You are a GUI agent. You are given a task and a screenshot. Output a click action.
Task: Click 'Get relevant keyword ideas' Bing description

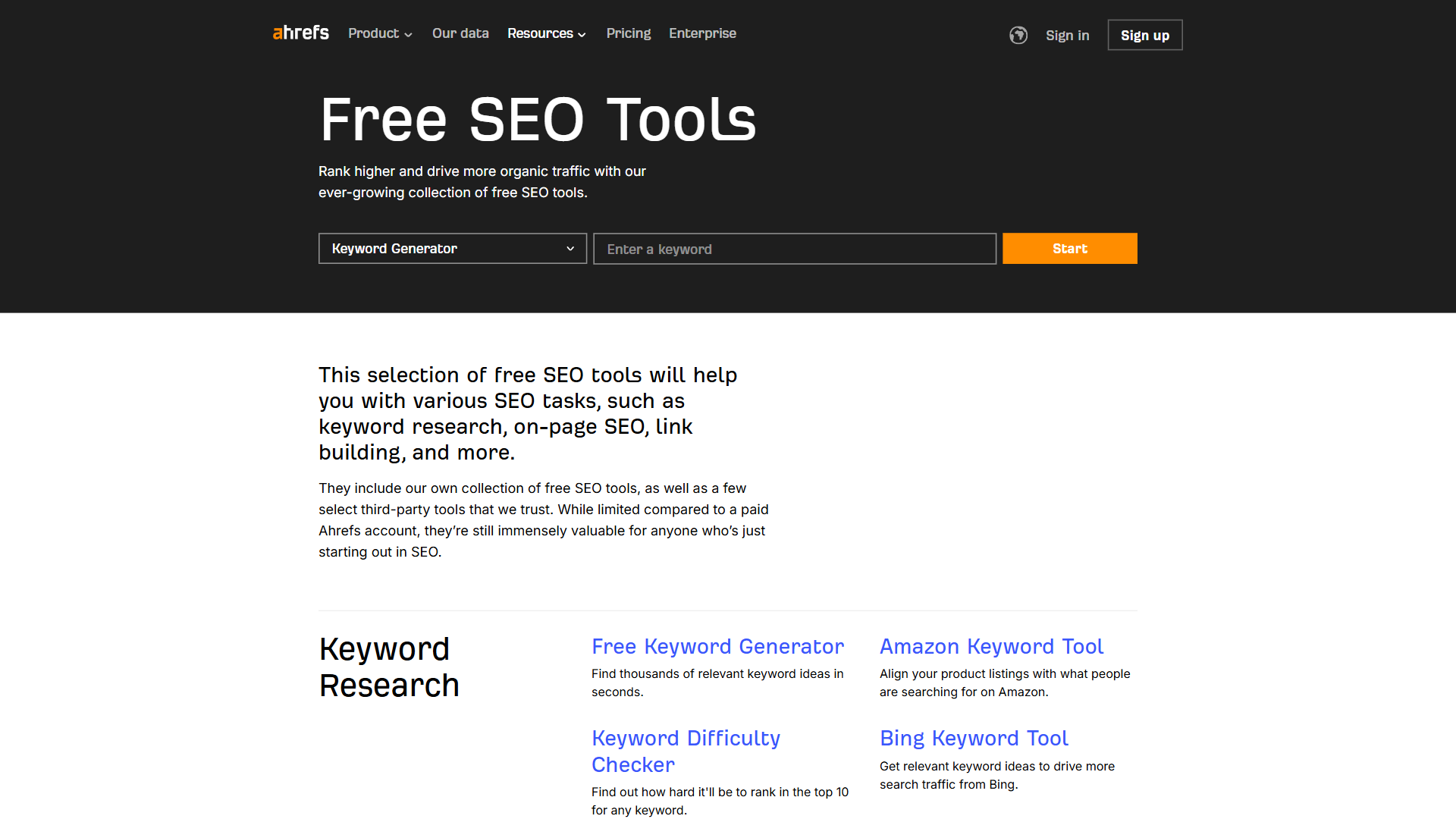[997, 775]
